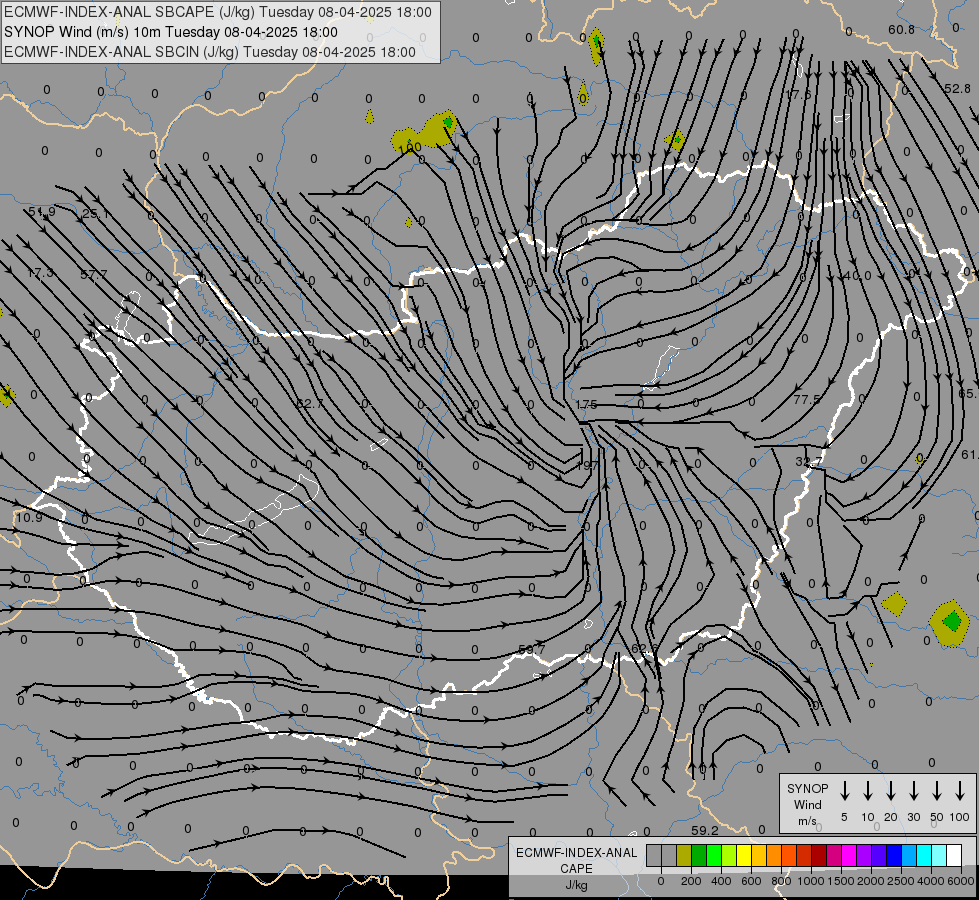The image size is (979, 900).
Task: Click the J/kg unit label in the legend
Action: pyautogui.click(x=576, y=885)
